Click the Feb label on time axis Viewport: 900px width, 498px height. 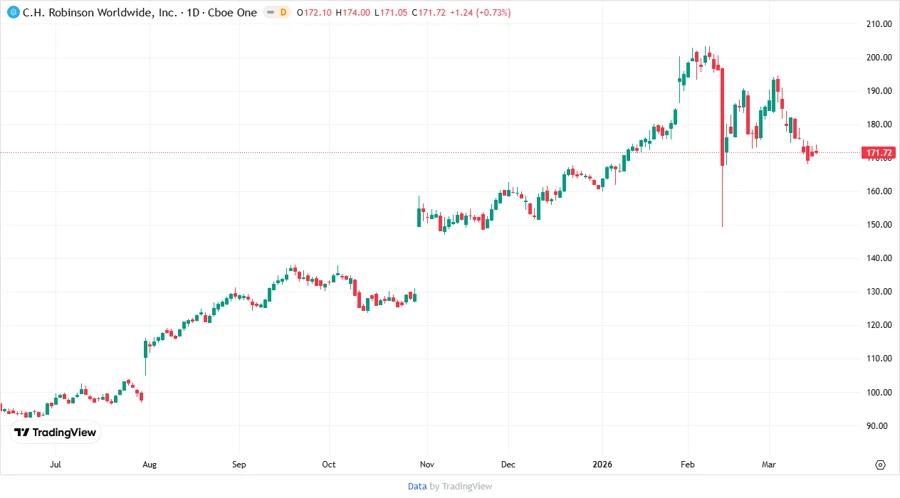point(687,464)
